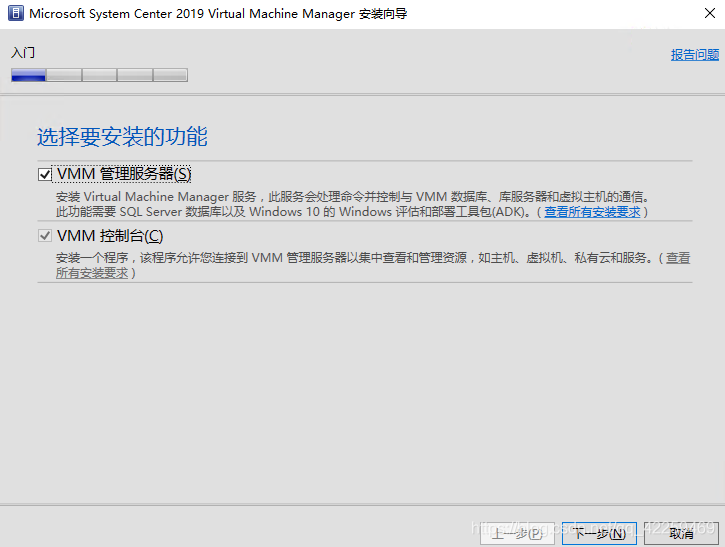725x547 pixels.
Task: Click the 取消 button
Action: click(681, 534)
